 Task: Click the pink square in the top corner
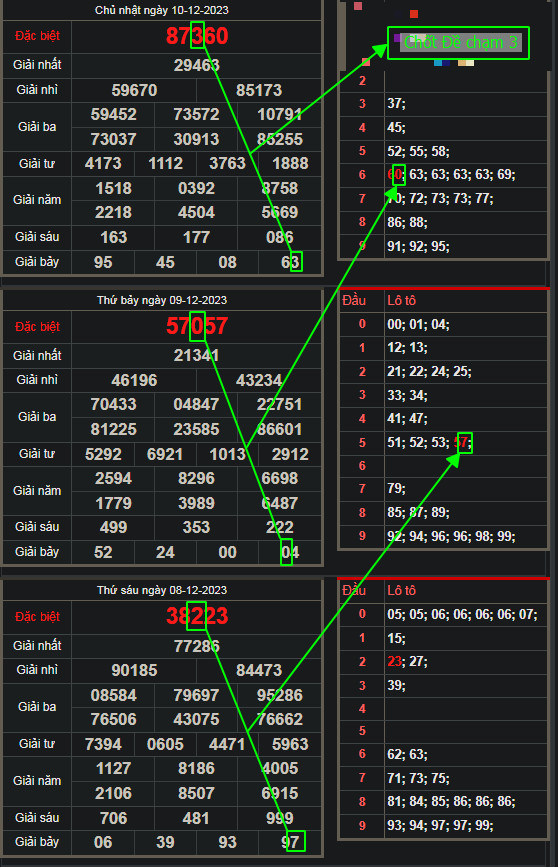[x=358, y=6]
